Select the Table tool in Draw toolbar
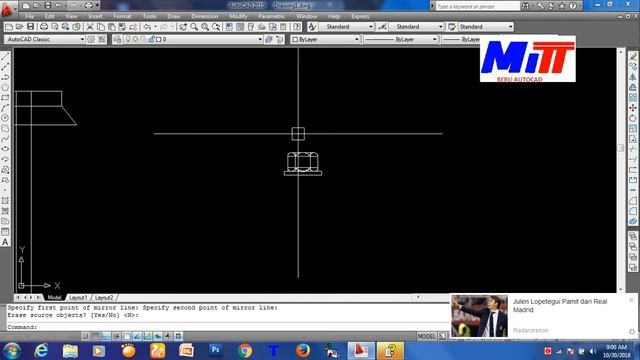This screenshot has width=640, height=360. [x=5, y=232]
